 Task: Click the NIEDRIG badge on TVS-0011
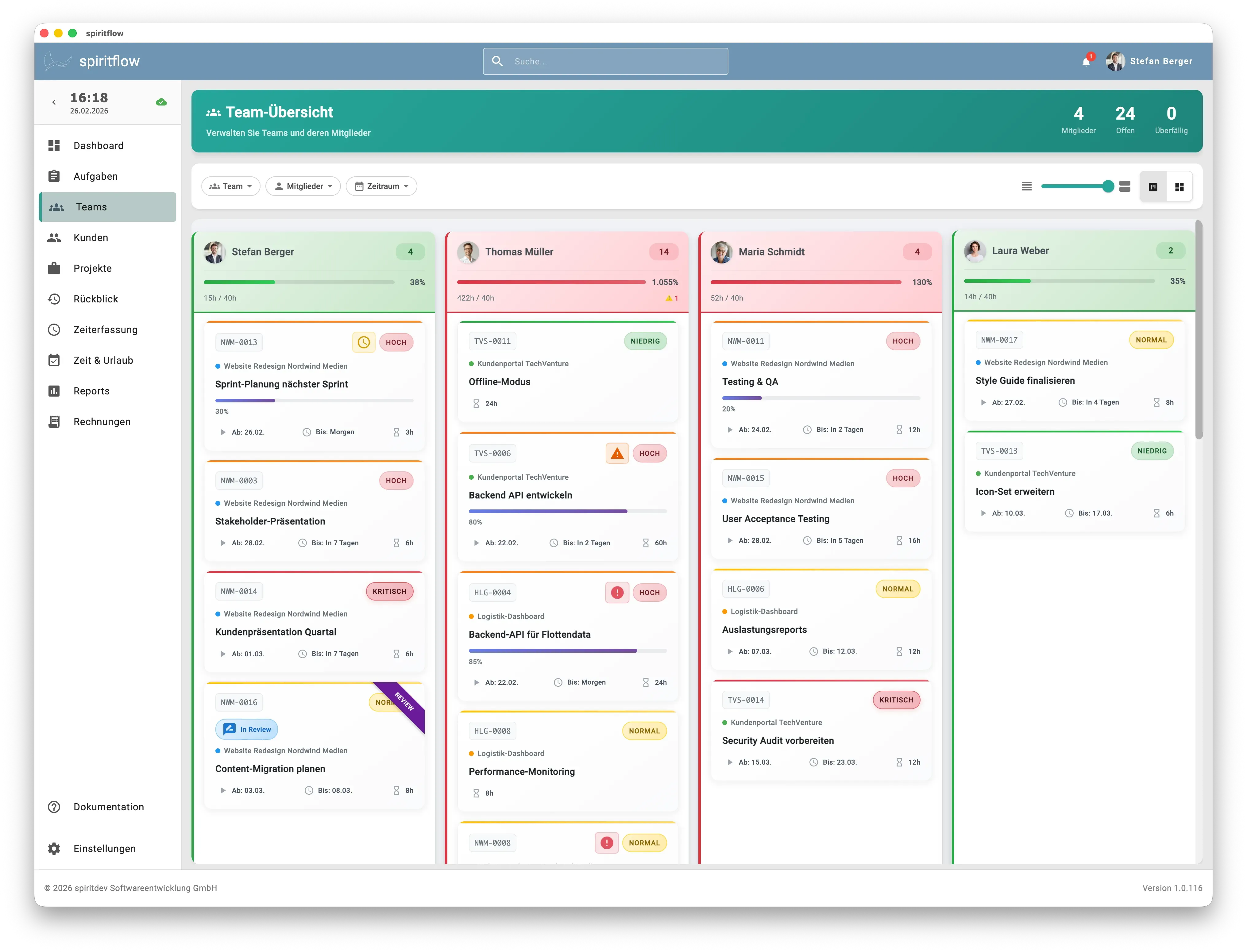tap(645, 341)
